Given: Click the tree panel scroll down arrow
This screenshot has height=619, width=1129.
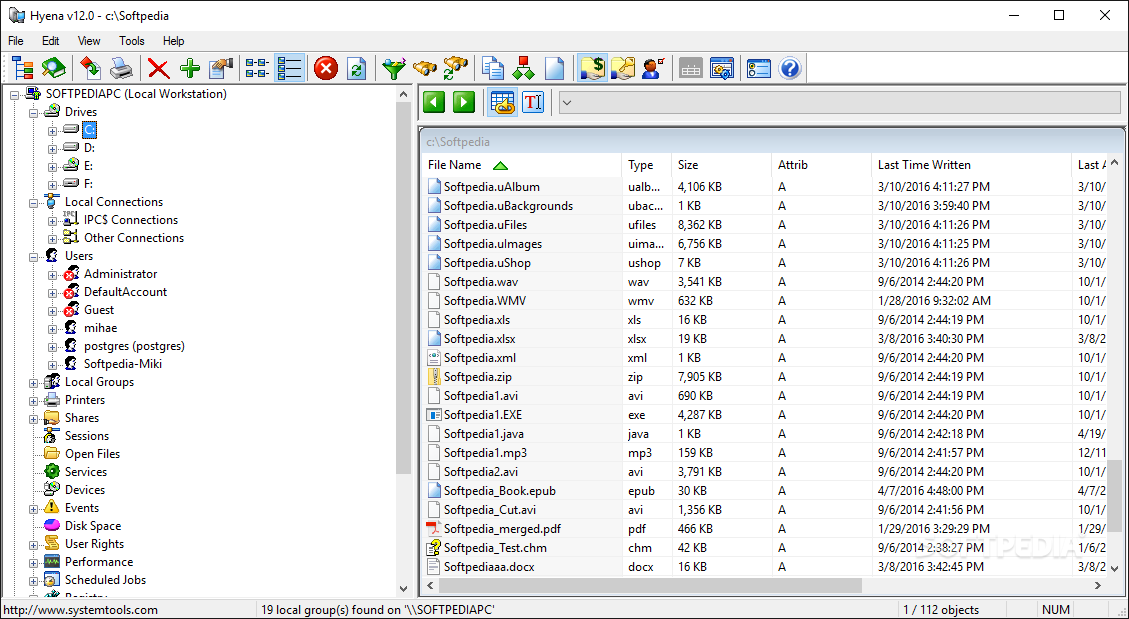Looking at the screenshot, I should click(403, 589).
